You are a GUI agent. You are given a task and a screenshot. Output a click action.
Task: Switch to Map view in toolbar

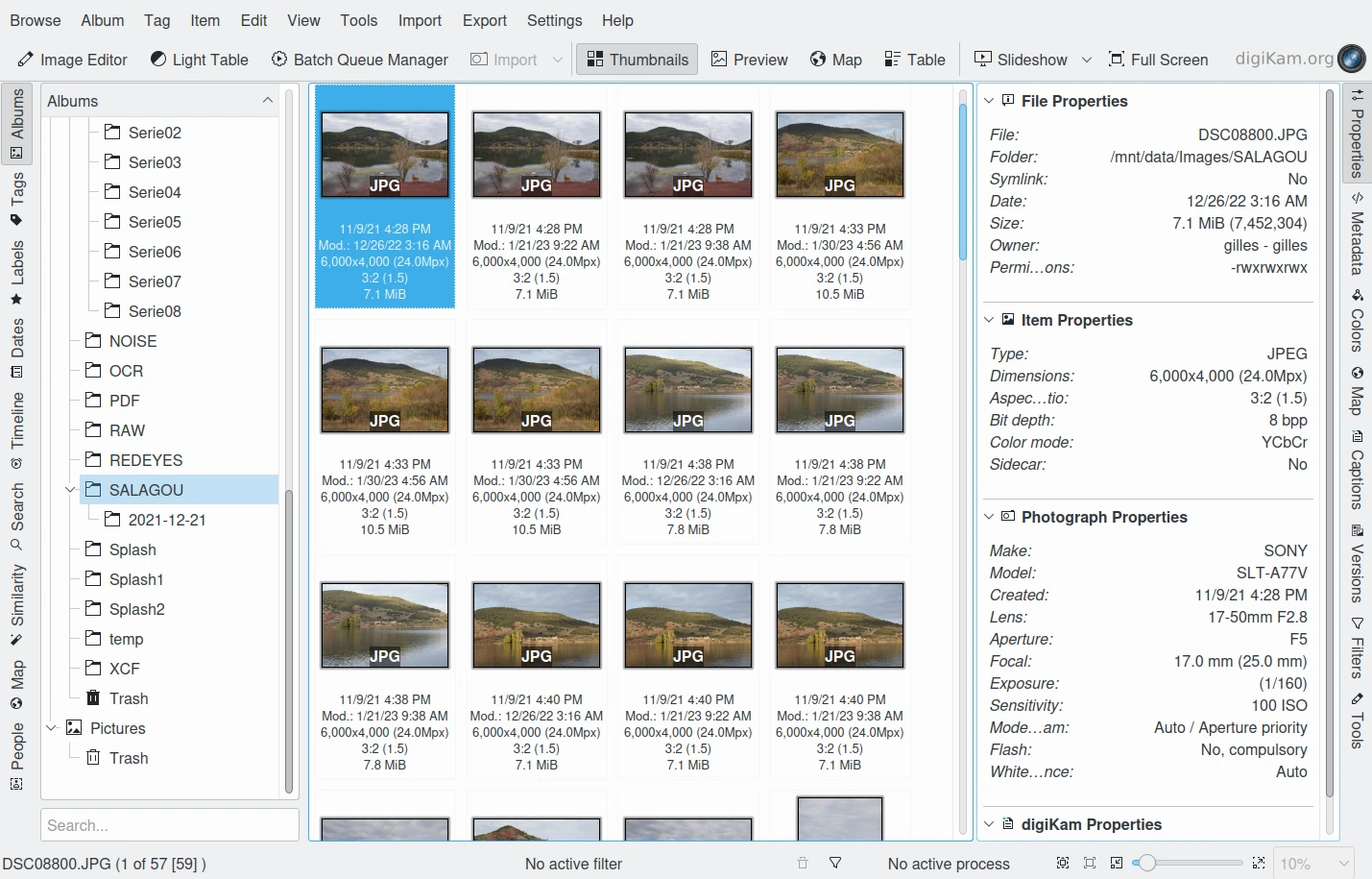(x=835, y=60)
